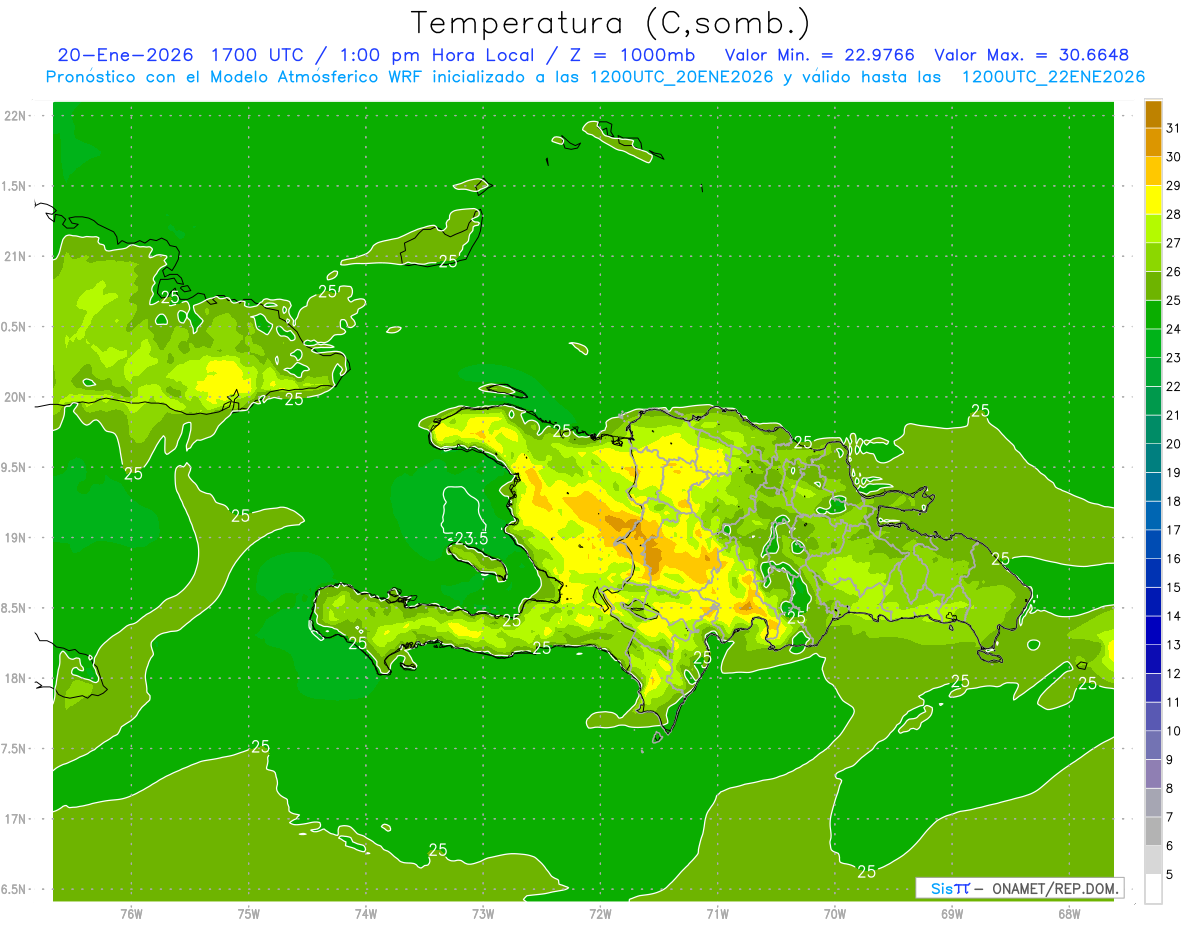Click the "19N" latitude label
The image size is (1200, 927).
[16, 538]
